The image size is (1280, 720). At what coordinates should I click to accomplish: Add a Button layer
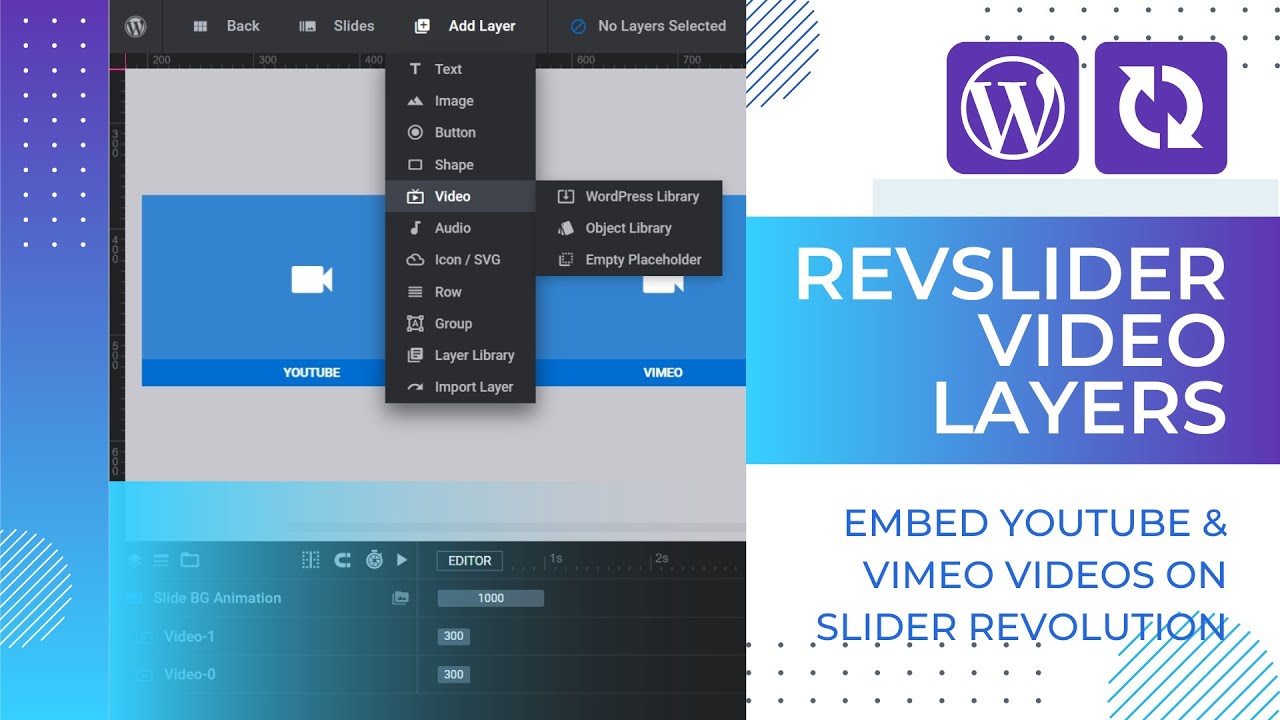(460, 132)
